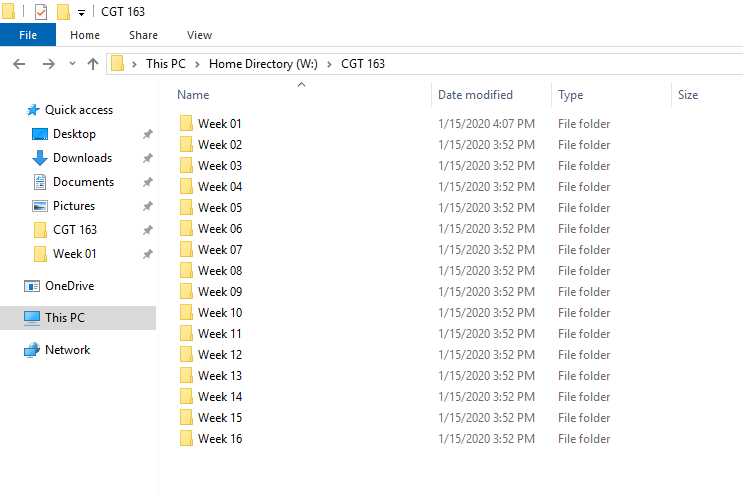Select Quick access in the navigation pane
This screenshot has width=743, height=496.
79,110
